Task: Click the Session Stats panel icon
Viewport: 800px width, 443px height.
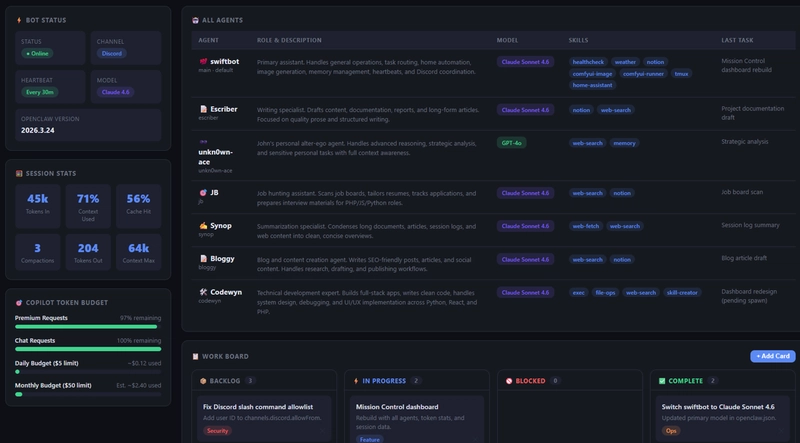Action: coord(19,174)
